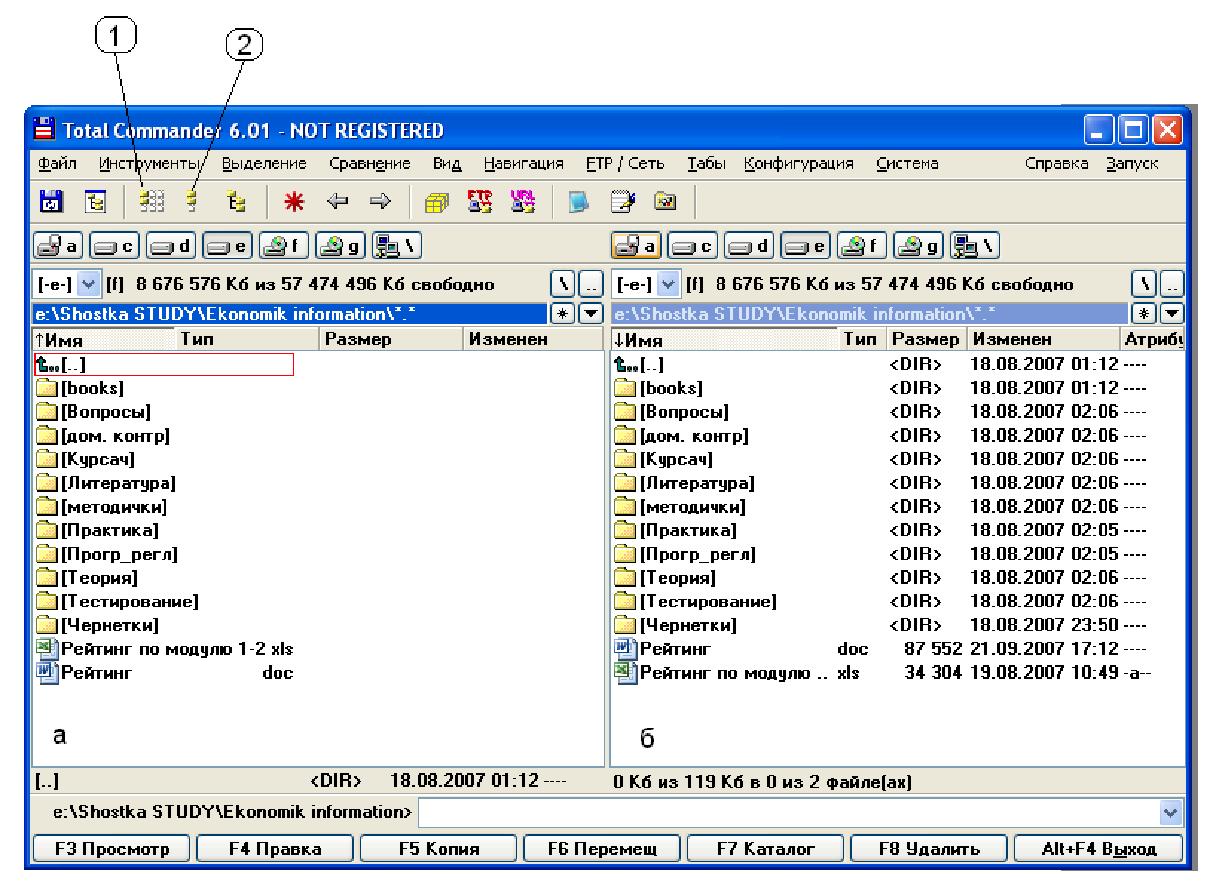Sort left panel by Размер column header
This screenshot has width=1207, height=886.
(x=390, y=340)
